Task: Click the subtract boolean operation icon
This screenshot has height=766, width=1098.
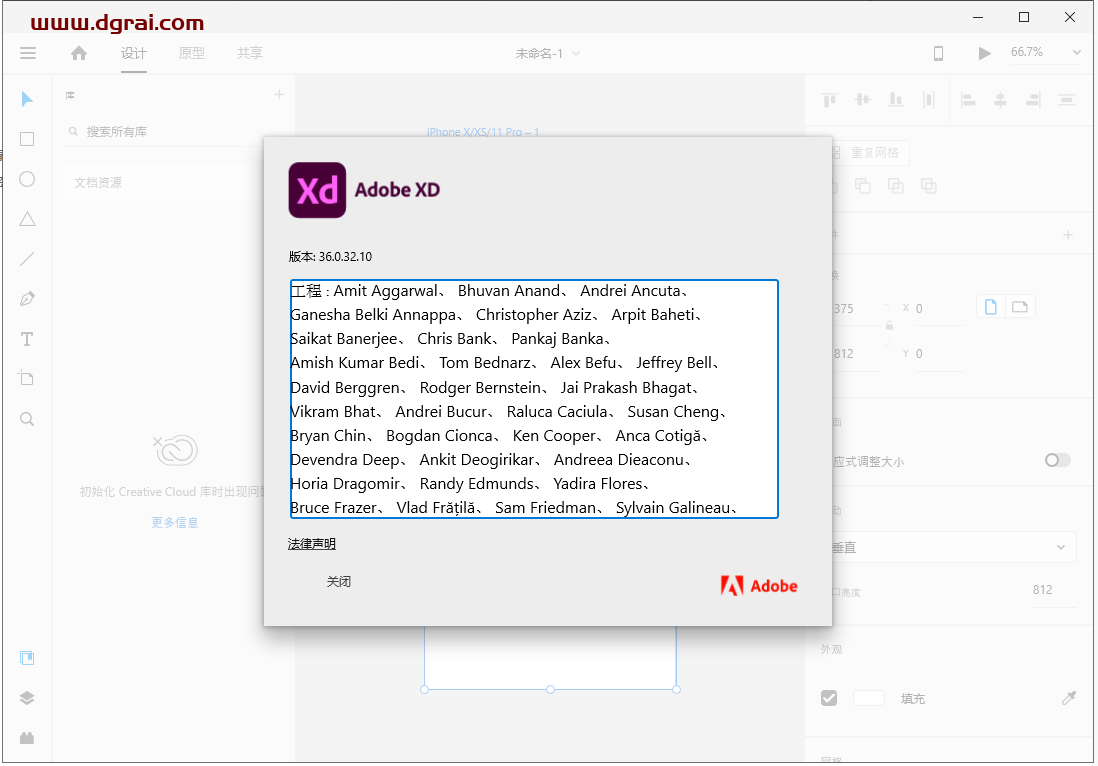Action: click(863, 186)
